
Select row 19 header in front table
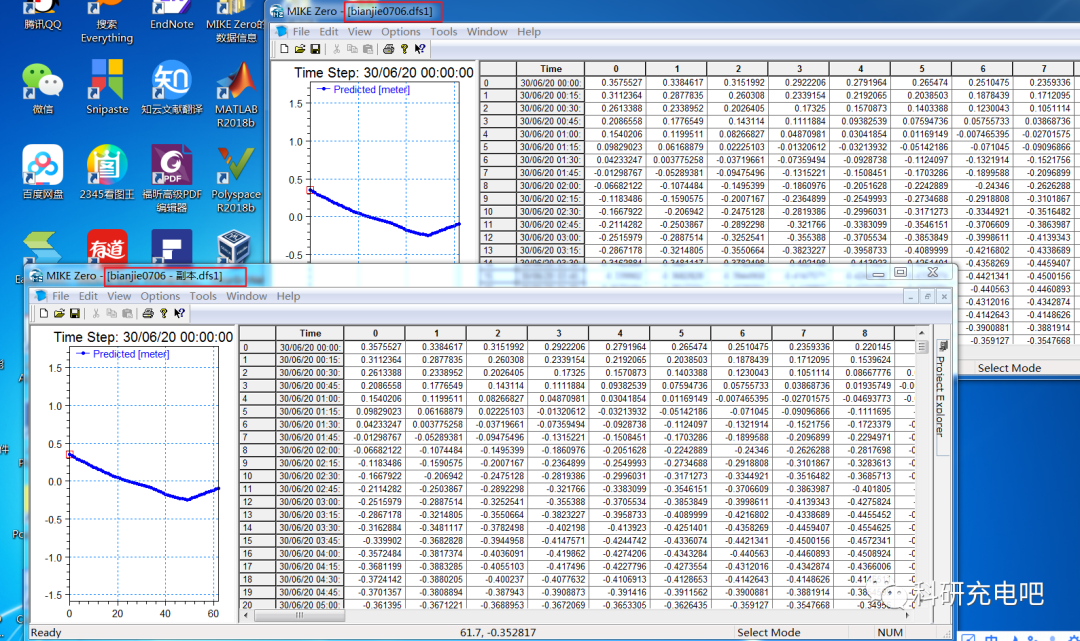pyautogui.click(x=257, y=592)
